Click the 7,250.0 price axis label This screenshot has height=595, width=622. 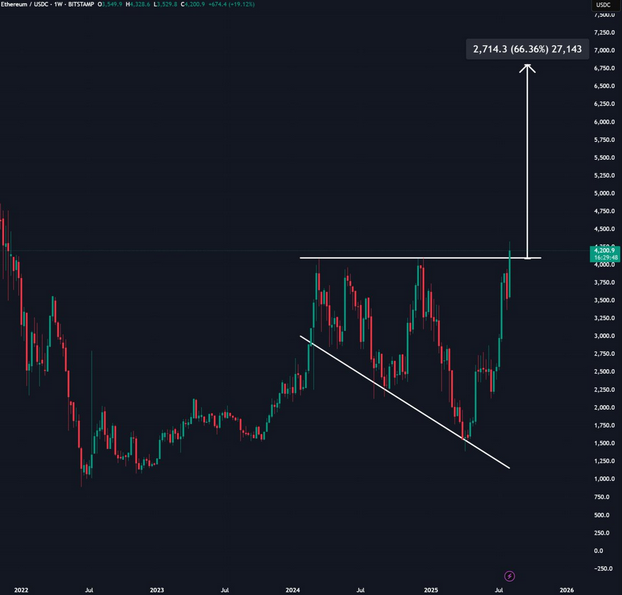[604, 32]
